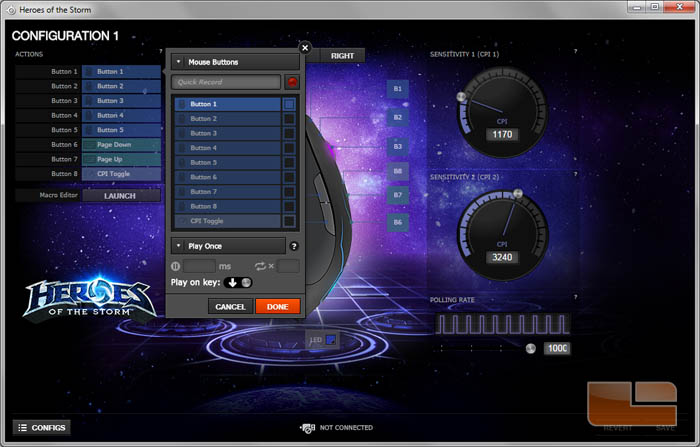Tick the checkbox beside Button 6 in the popup list

[289, 177]
